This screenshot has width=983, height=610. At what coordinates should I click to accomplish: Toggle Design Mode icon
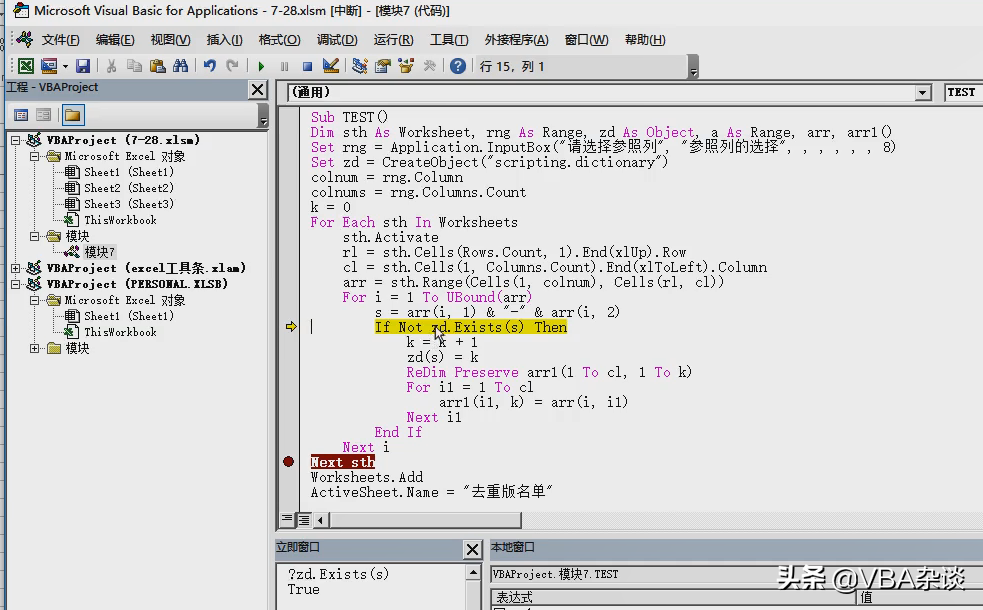point(330,66)
